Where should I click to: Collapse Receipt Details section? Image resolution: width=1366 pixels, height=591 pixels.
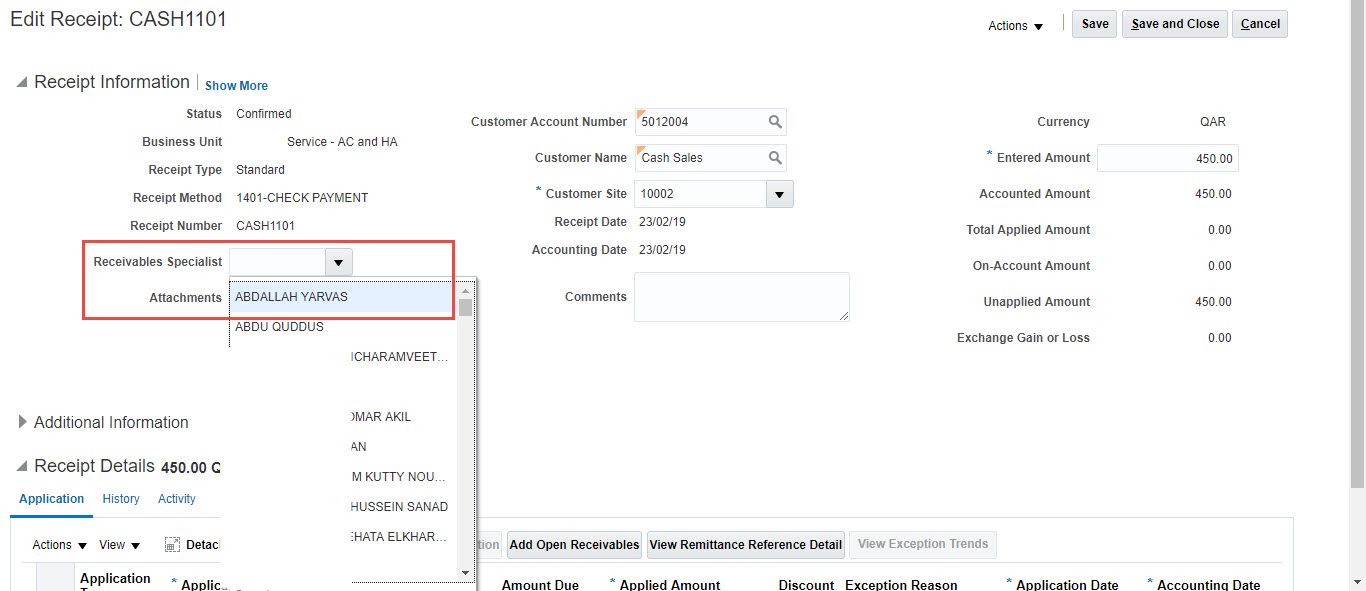22,467
